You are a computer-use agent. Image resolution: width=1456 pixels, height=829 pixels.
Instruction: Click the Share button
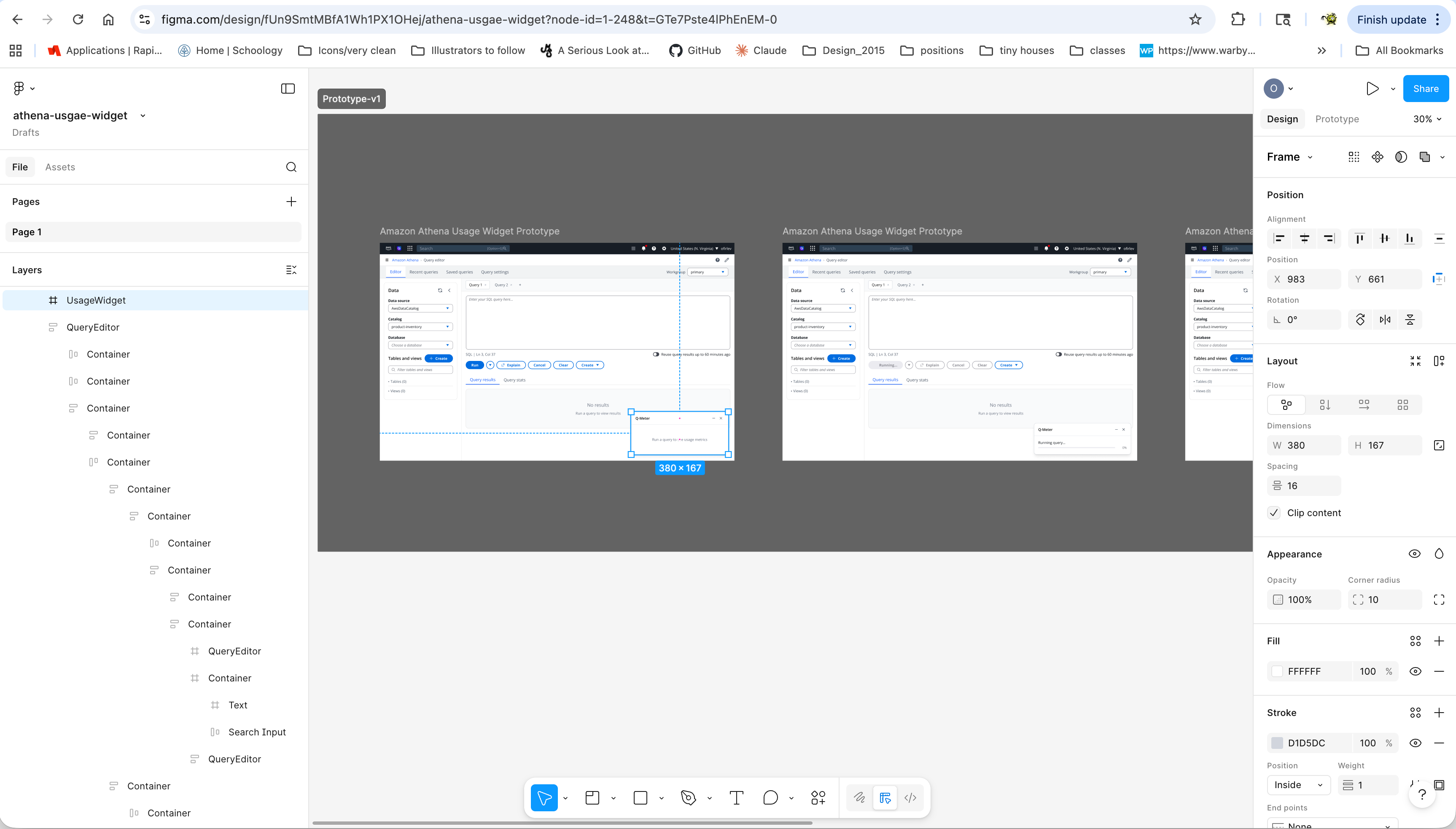1426,88
